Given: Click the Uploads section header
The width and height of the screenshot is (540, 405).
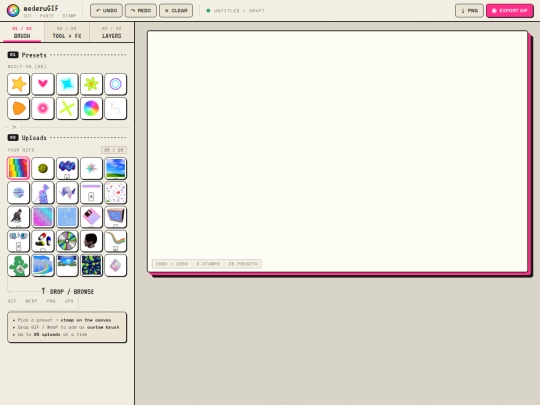Looking at the screenshot, I should [x=67, y=138].
